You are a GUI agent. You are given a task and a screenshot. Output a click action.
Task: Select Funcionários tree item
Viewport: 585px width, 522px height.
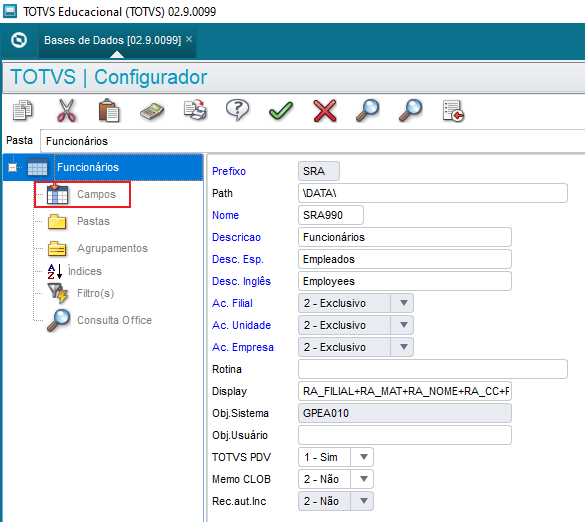88,167
